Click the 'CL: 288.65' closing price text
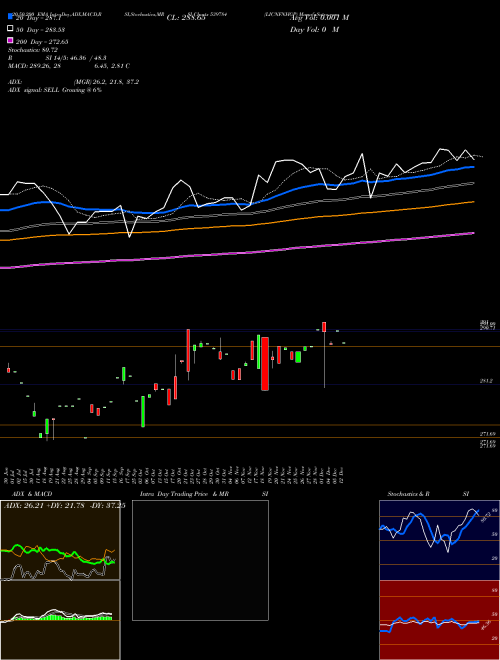The image size is (500, 660). [186, 18]
